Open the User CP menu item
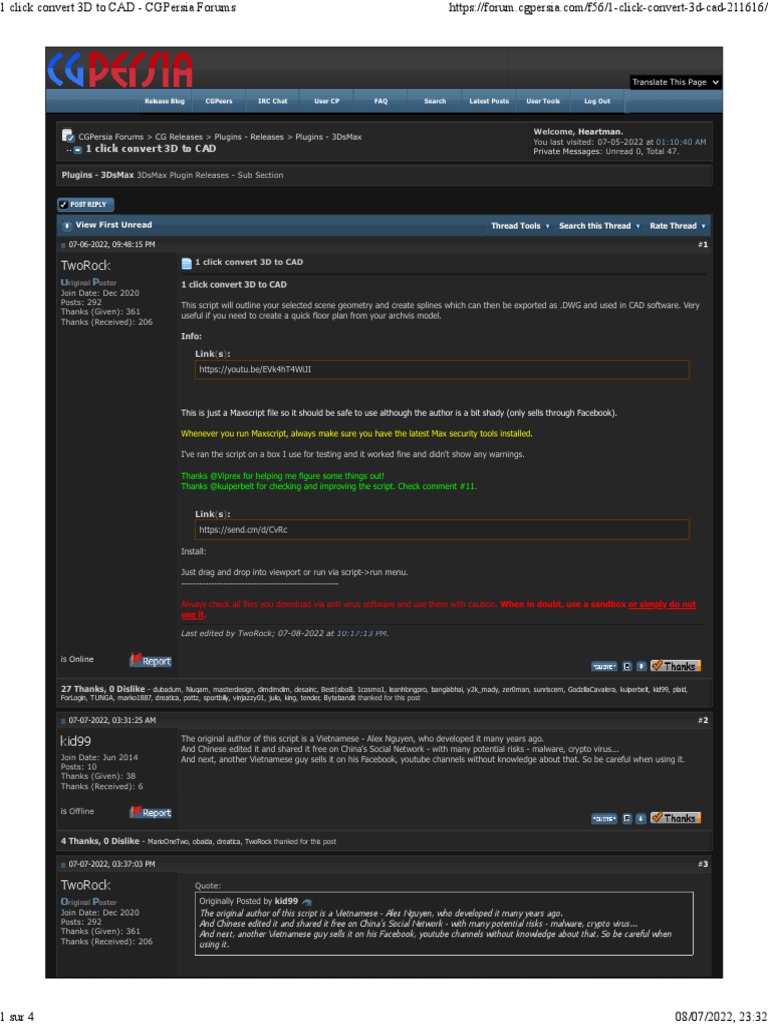This screenshot has width=768, height=1024. pyautogui.click(x=327, y=101)
